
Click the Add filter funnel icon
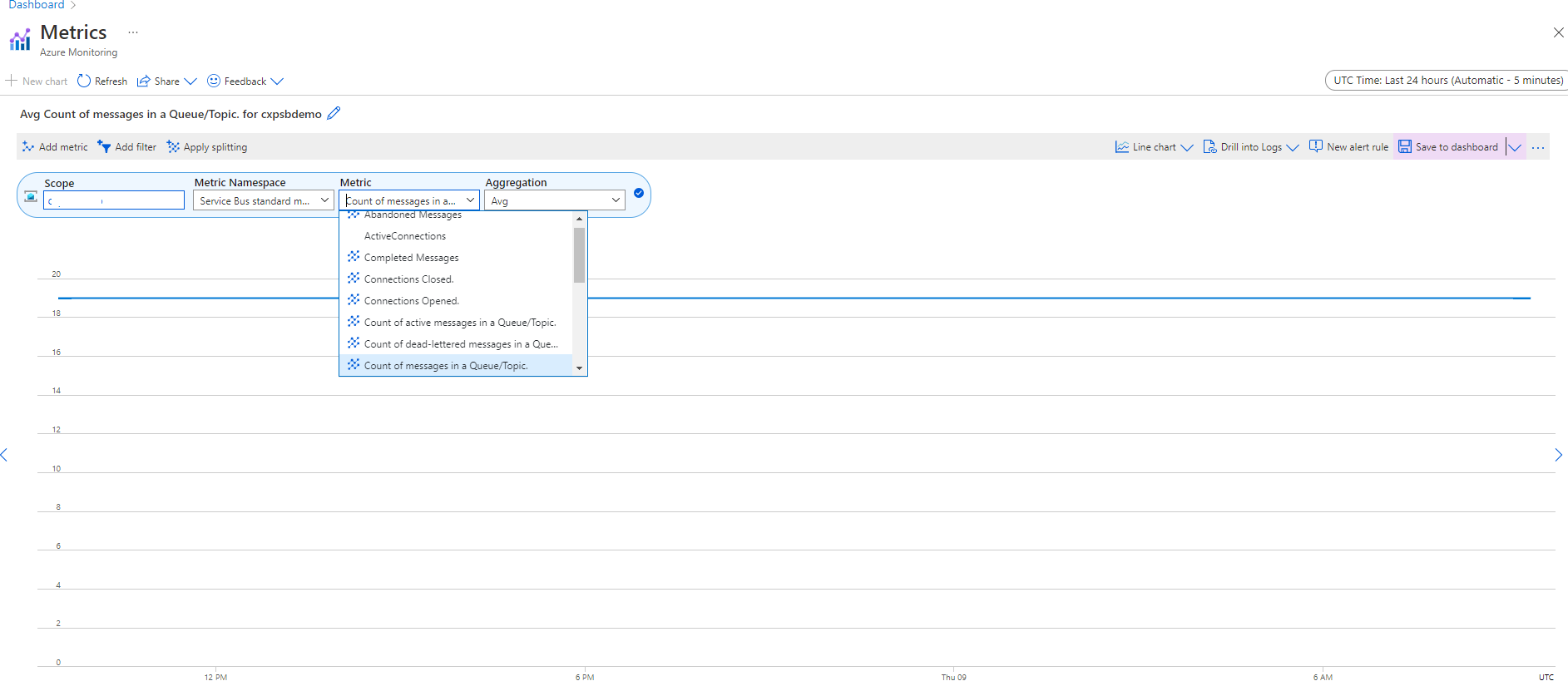(x=104, y=146)
